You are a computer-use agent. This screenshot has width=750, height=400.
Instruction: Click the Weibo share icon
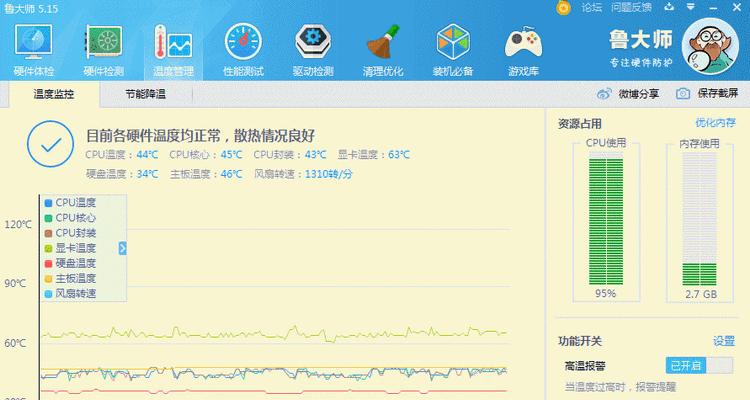click(604, 94)
